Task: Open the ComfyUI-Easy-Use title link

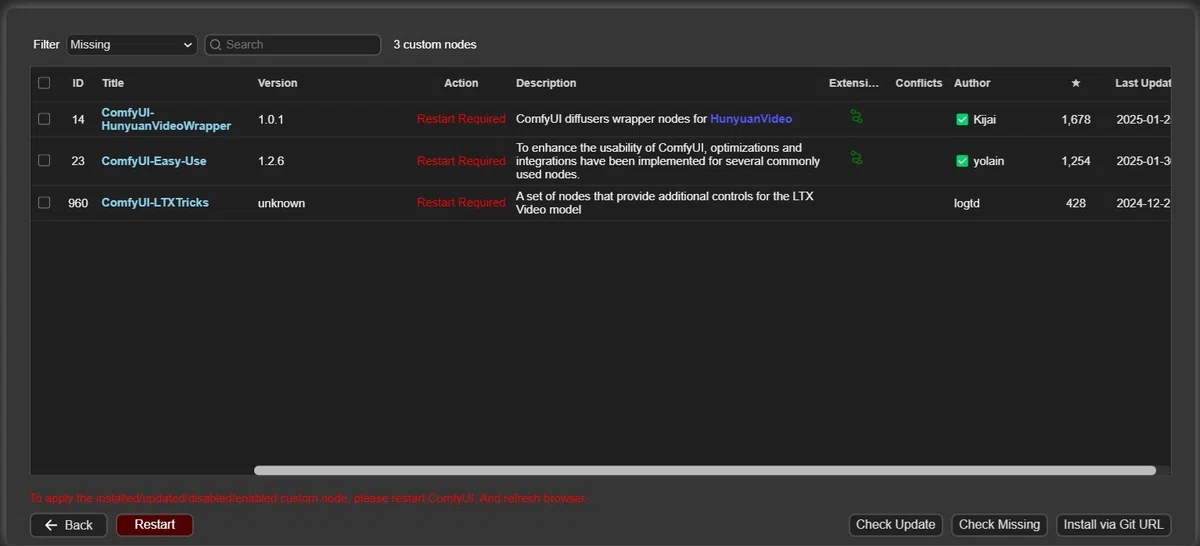Action: pyautogui.click(x=154, y=161)
